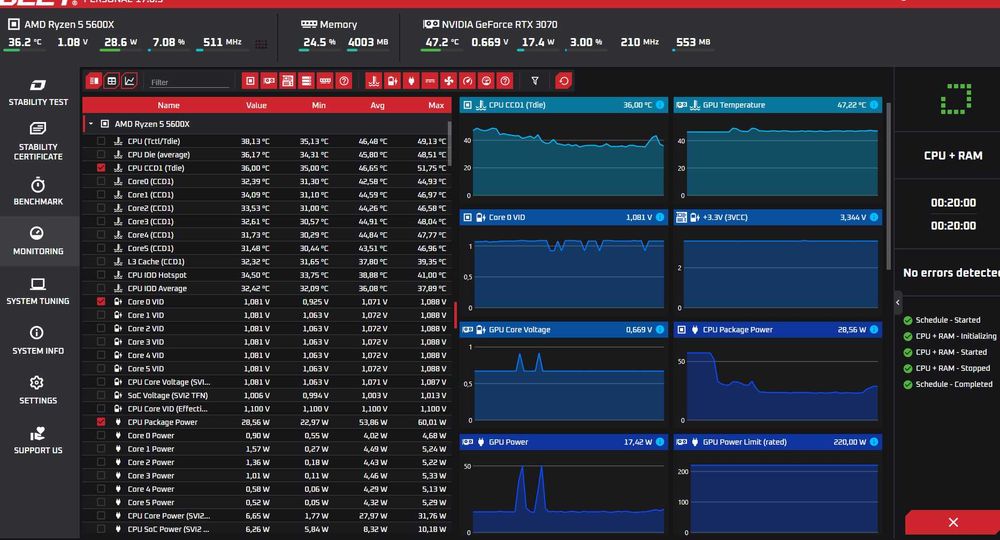Click blue circle on CPU Package Power graph header
Screen dimensions: 1000x540
[874, 330]
